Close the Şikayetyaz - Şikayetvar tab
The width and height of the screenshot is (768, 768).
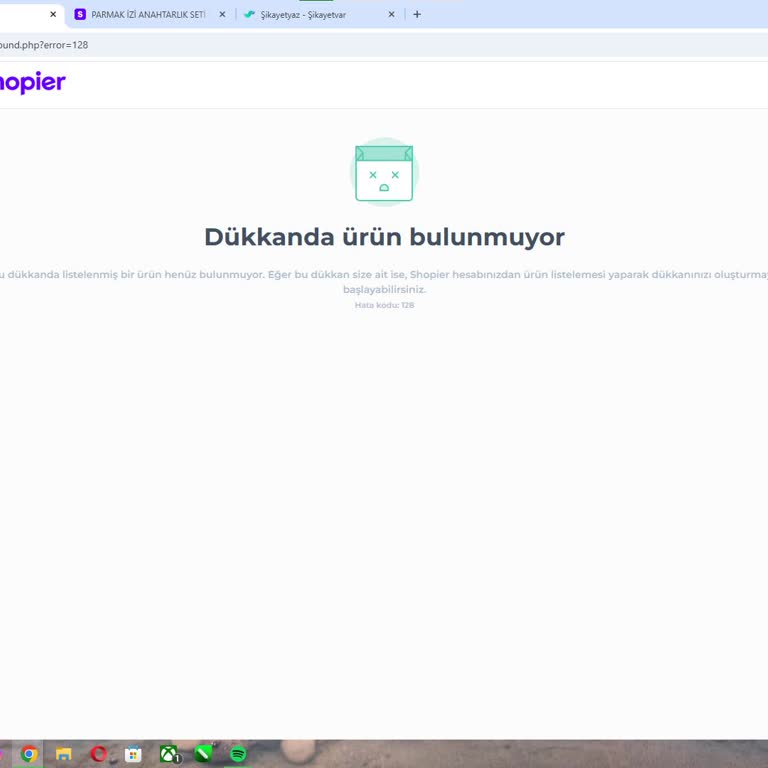click(391, 15)
